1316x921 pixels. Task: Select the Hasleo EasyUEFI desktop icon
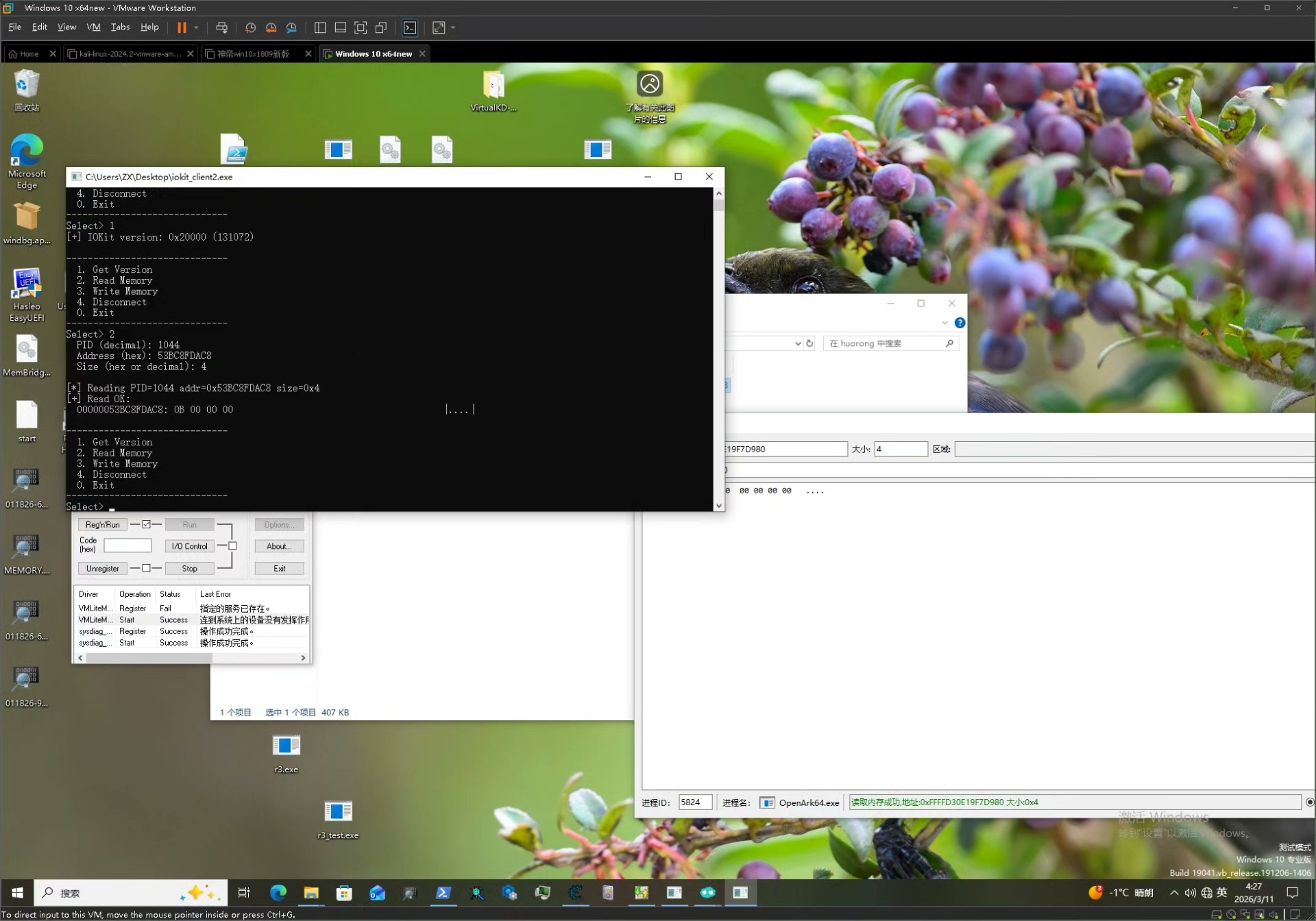click(x=27, y=295)
